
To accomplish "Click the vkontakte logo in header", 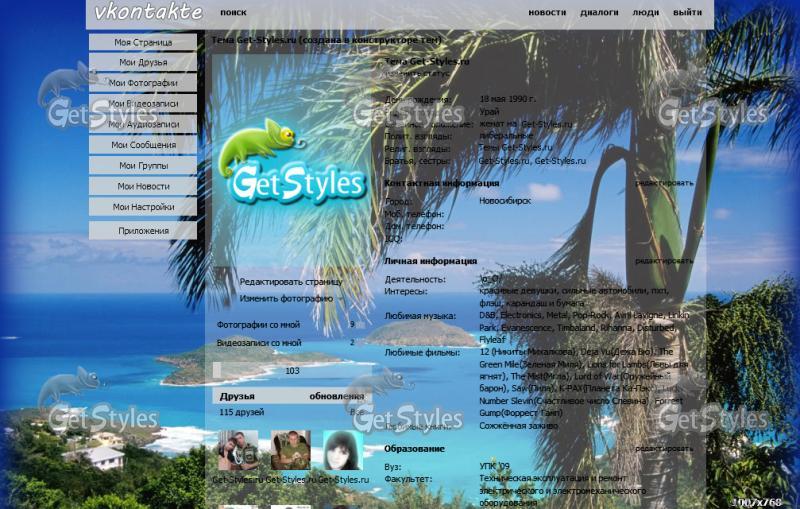I will [x=148, y=13].
